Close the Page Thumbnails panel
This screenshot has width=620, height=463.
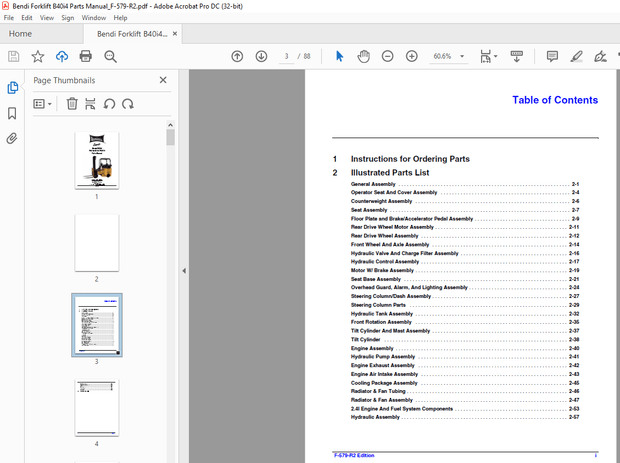(x=163, y=80)
